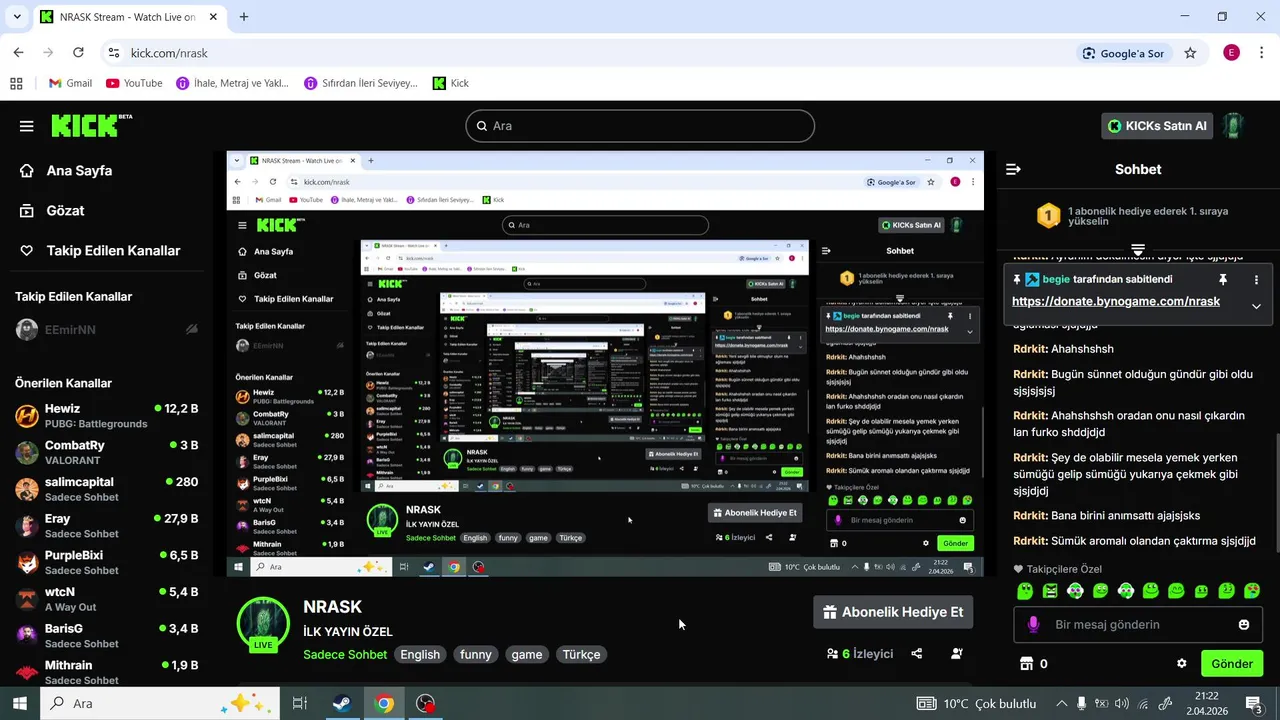Go to Ana Sayfa in the sidebar
The image size is (1280, 720).
click(x=65, y=171)
